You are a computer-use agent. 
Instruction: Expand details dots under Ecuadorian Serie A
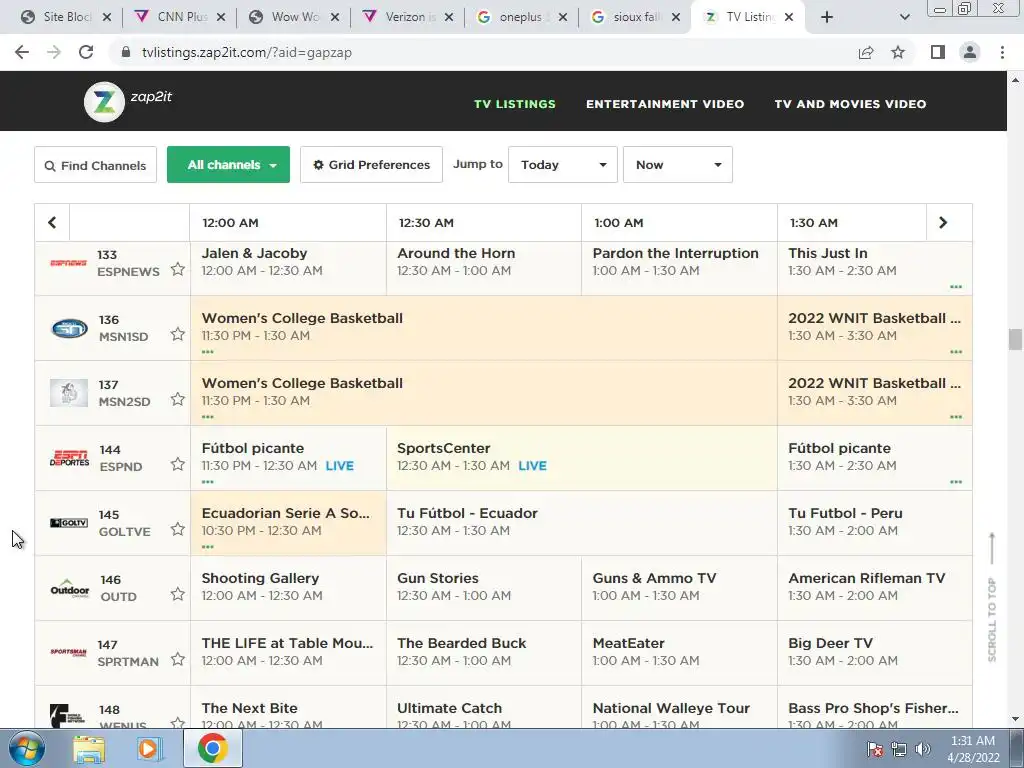click(x=208, y=547)
